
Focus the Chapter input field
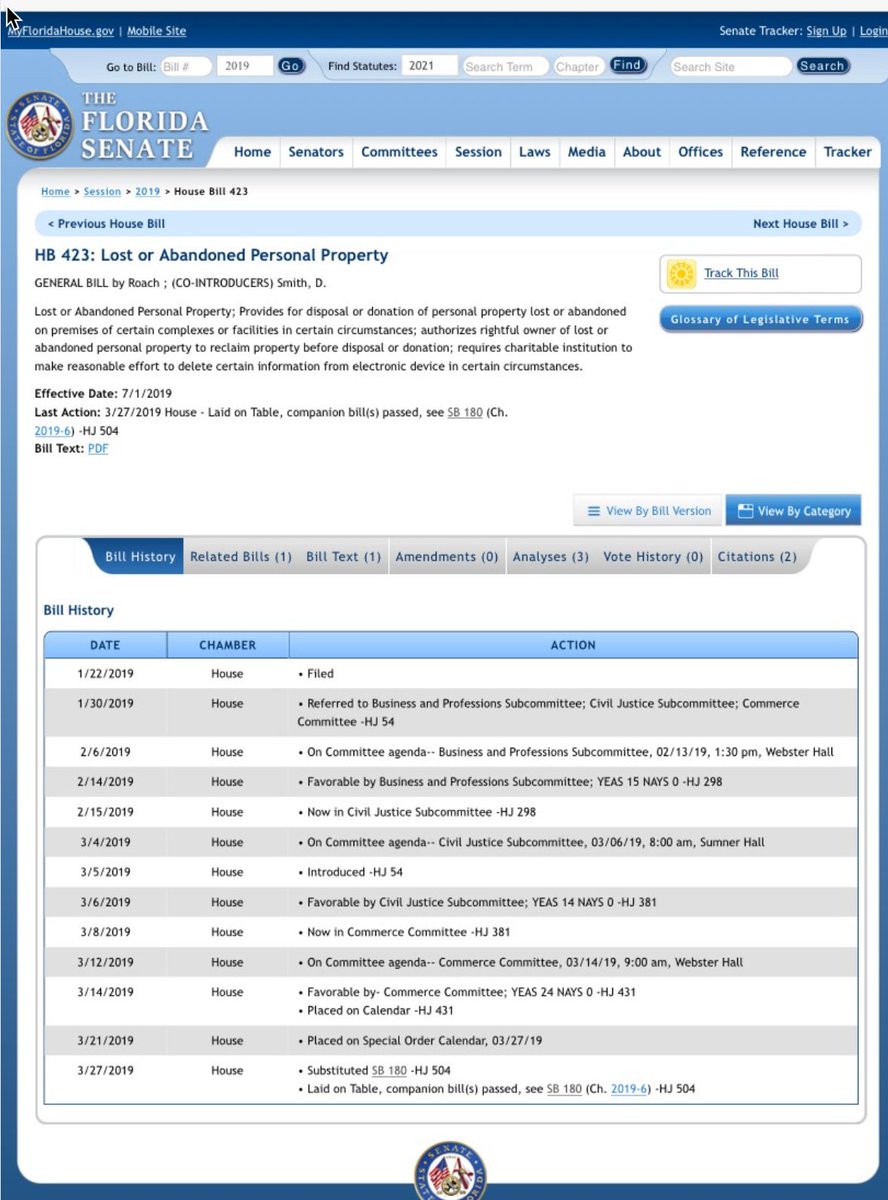[579, 66]
